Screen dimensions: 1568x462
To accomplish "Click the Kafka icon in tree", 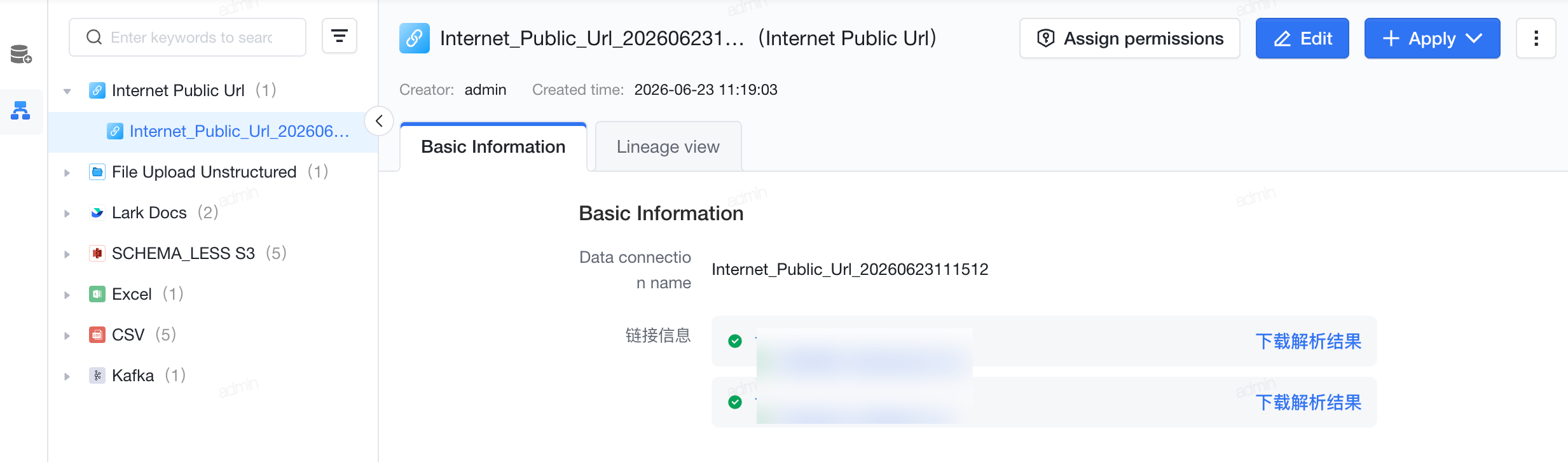I will [x=97, y=375].
